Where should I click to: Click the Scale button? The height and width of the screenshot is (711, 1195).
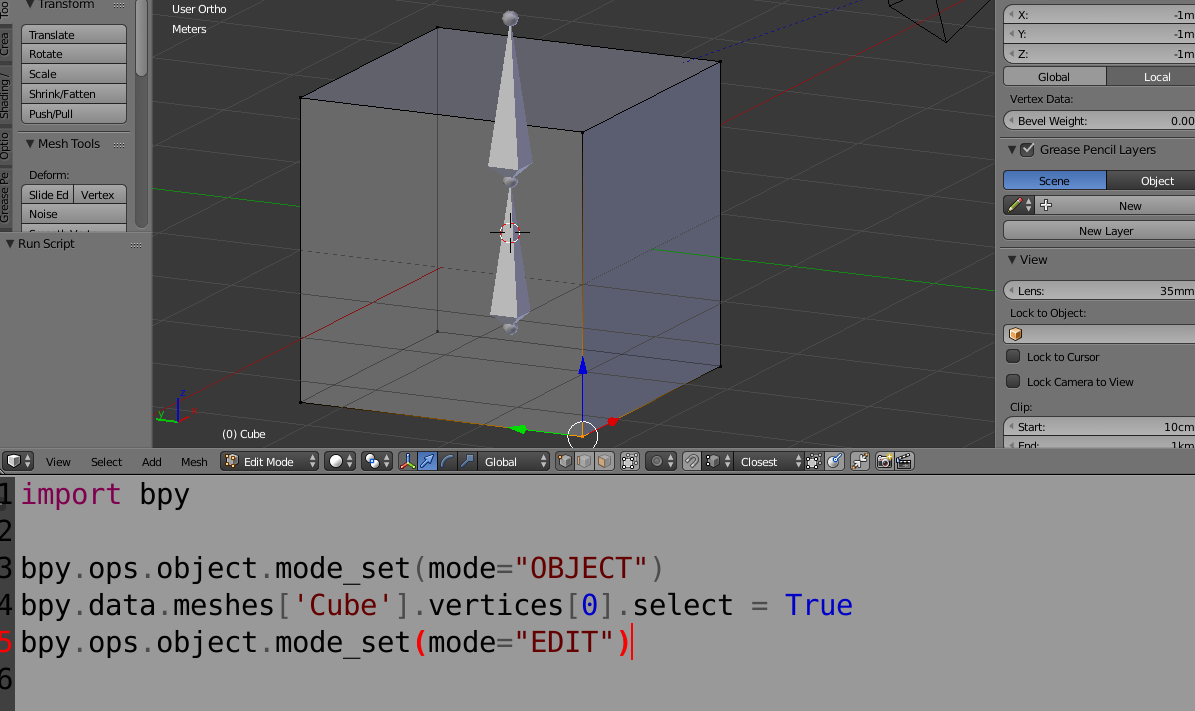[x=74, y=74]
